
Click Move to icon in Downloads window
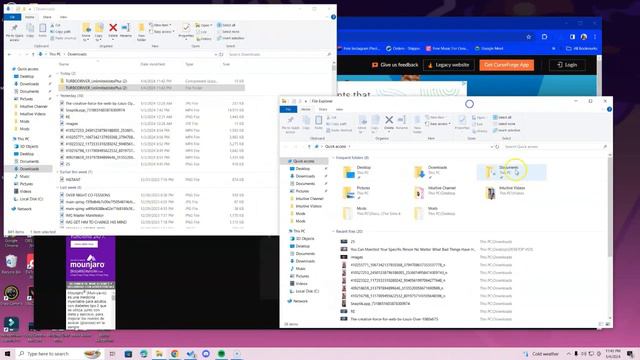pyautogui.click(x=86, y=28)
